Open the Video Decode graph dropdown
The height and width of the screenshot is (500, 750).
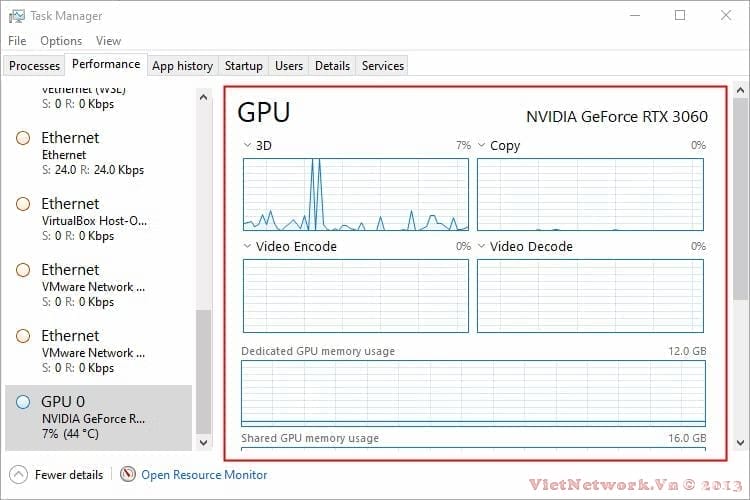click(x=482, y=246)
